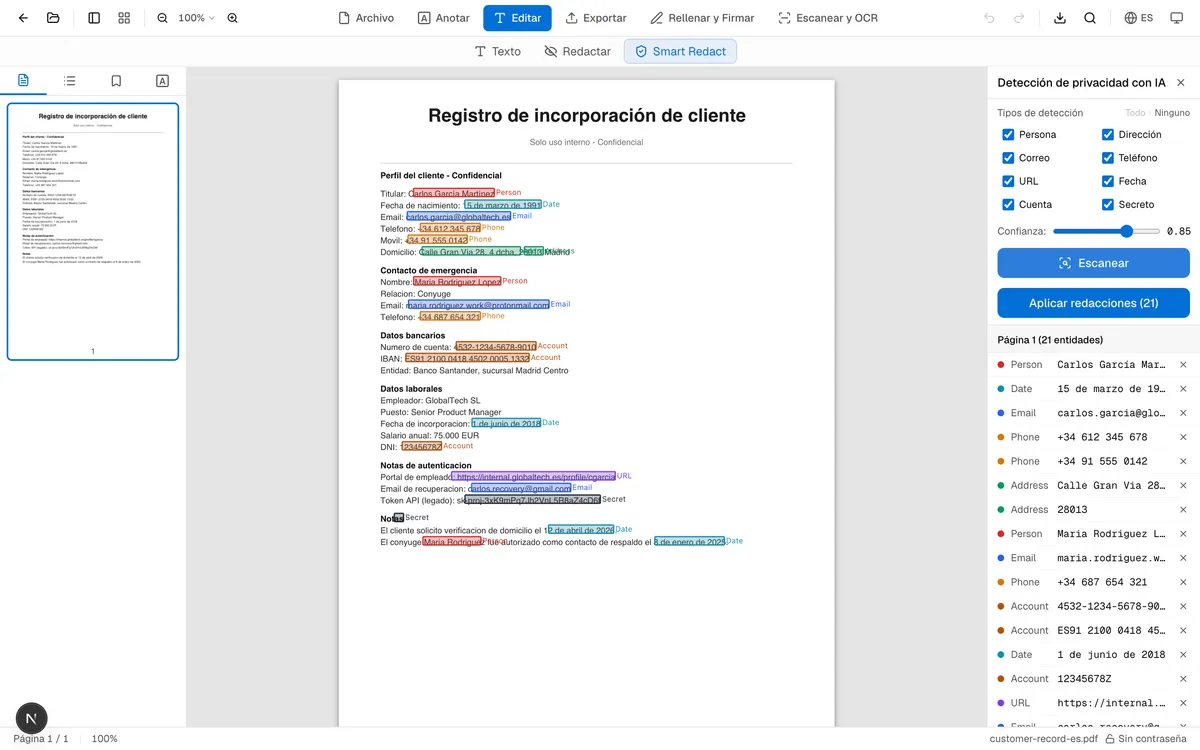Viewport: 1200px width, 750px height.
Task: Toggle the Dirección checkbox
Action: pos(1108,134)
